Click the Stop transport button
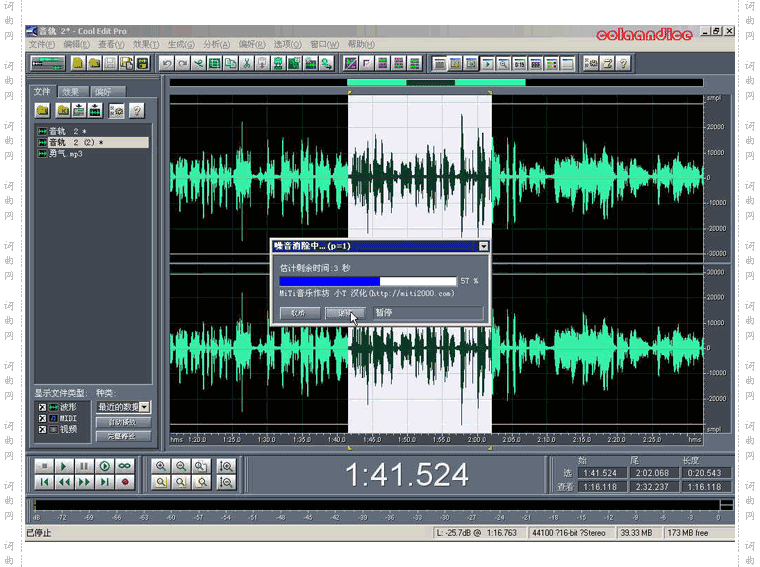 tap(44, 466)
